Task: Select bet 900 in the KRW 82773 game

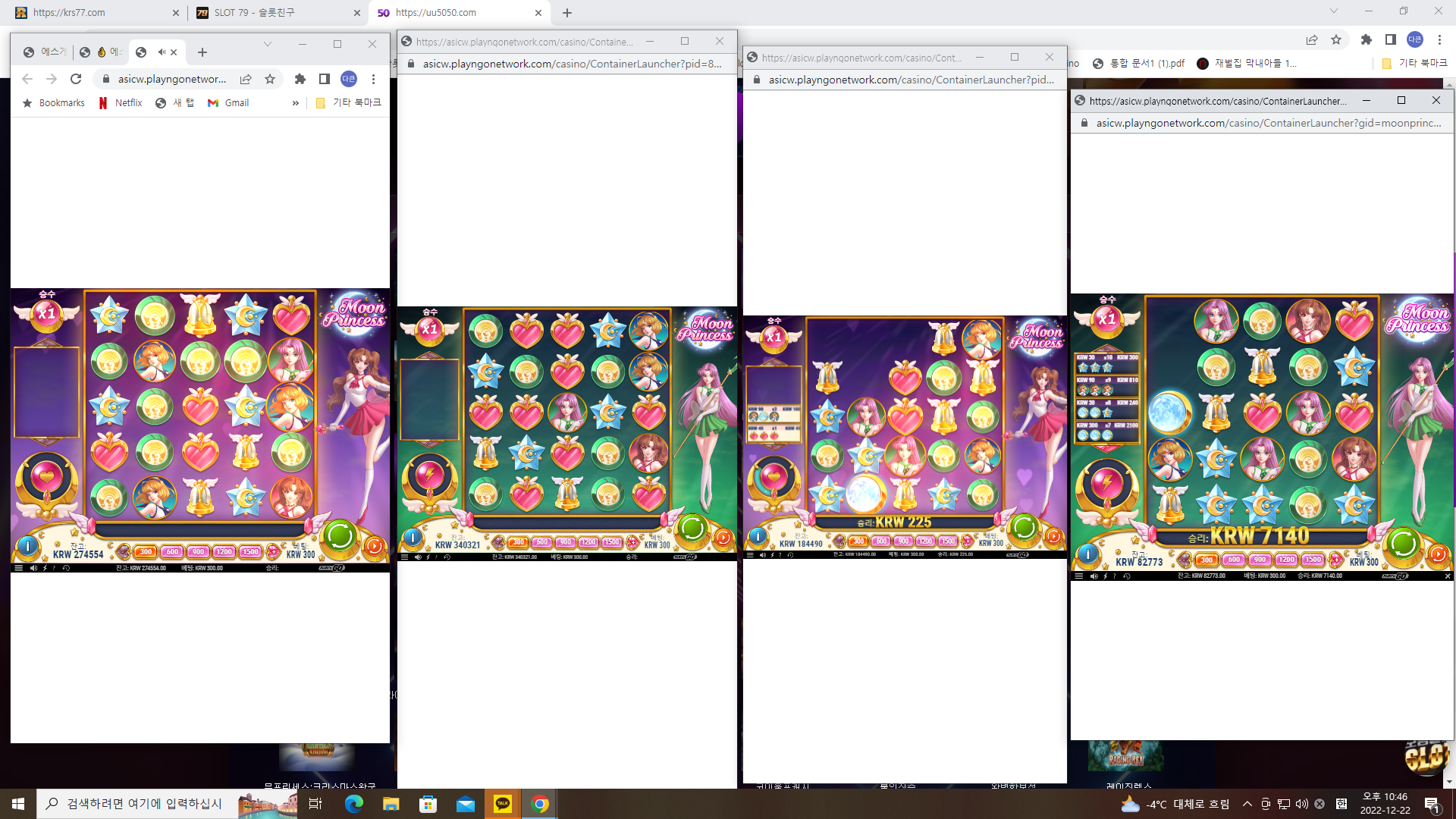Action: click(1260, 560)
